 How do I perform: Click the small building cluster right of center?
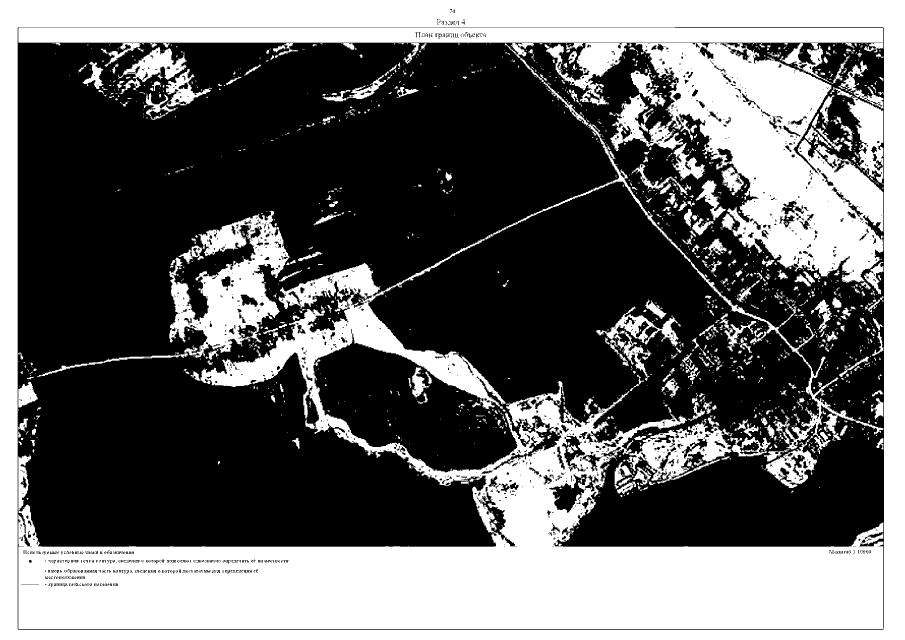(x=640, y=330)
